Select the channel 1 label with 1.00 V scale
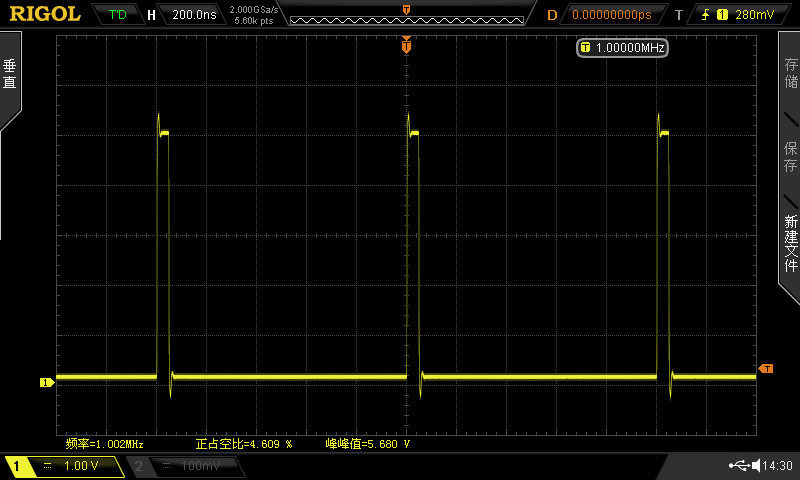 pyautogui.click(x=64, y=466)
